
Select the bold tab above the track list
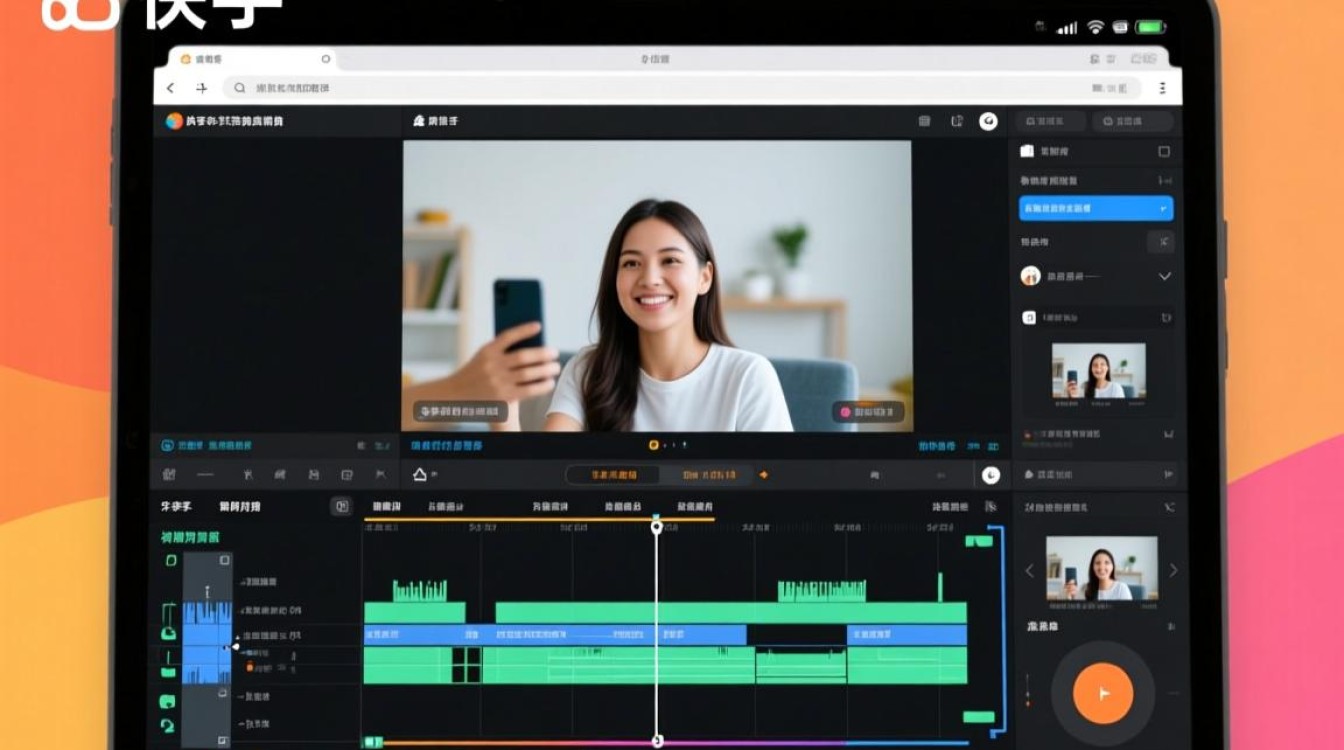[239, 507]
